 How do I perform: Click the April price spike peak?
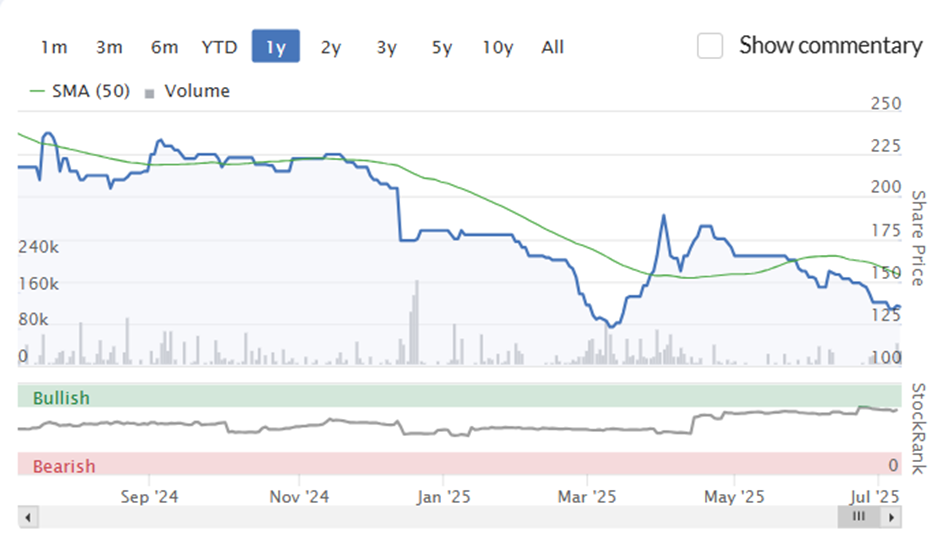664,216
